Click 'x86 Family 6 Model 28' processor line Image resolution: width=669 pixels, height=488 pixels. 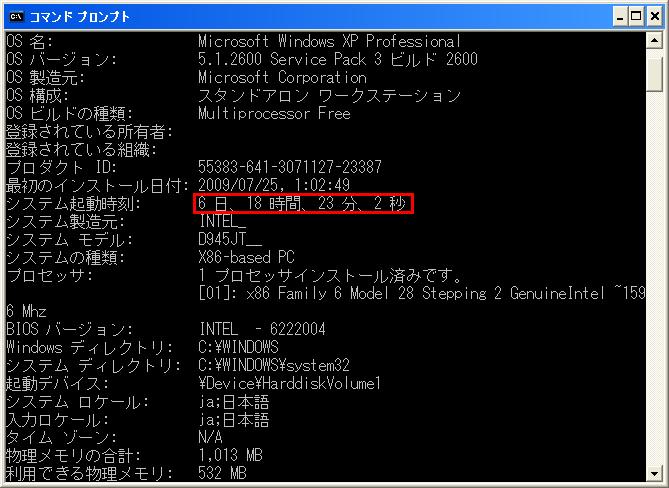422,293
